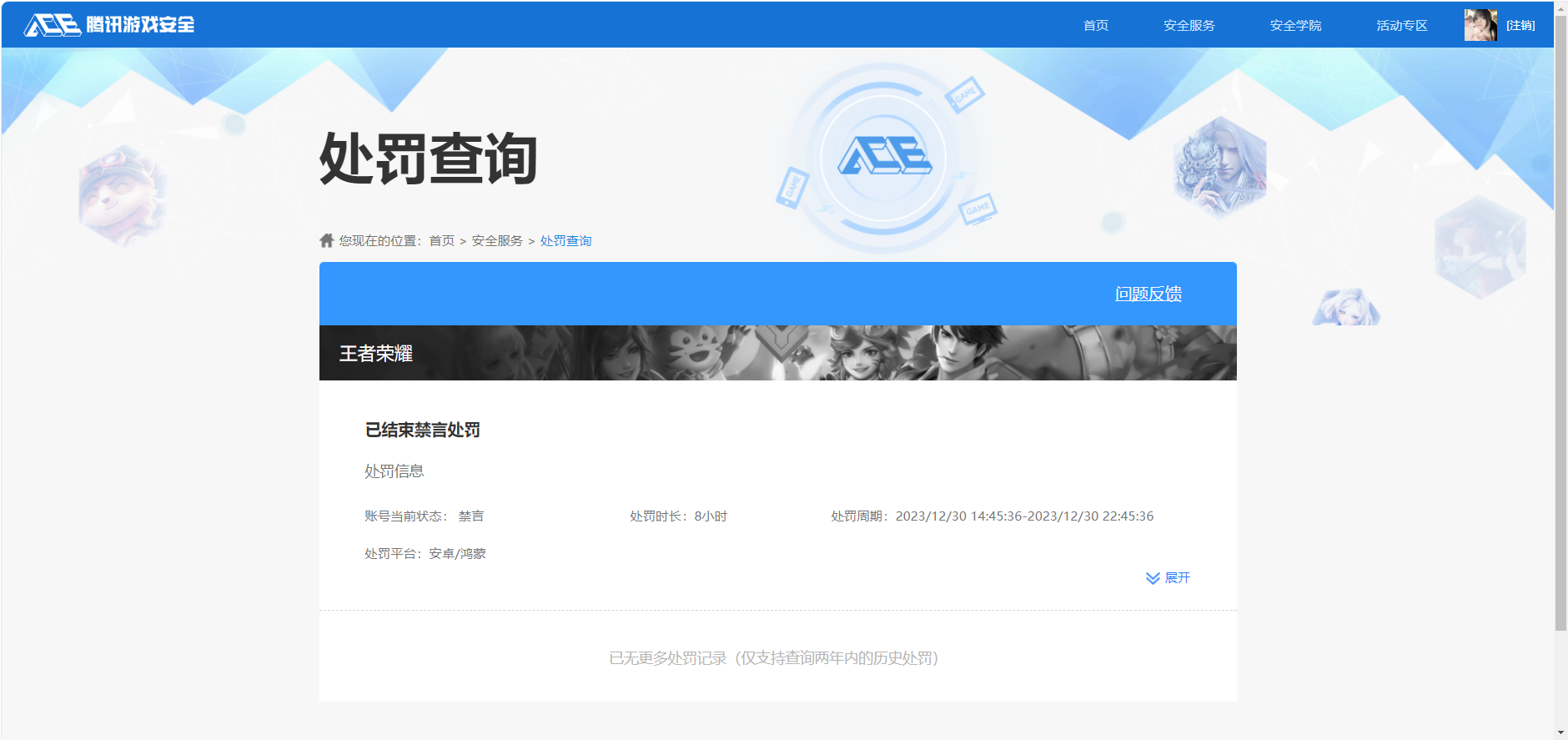Image resolution: width=1568 pixels, height=740 pixels.
Task: Click the ACE 腾讯游戏安全 logo in header
Action: click(x=109, y=25)
